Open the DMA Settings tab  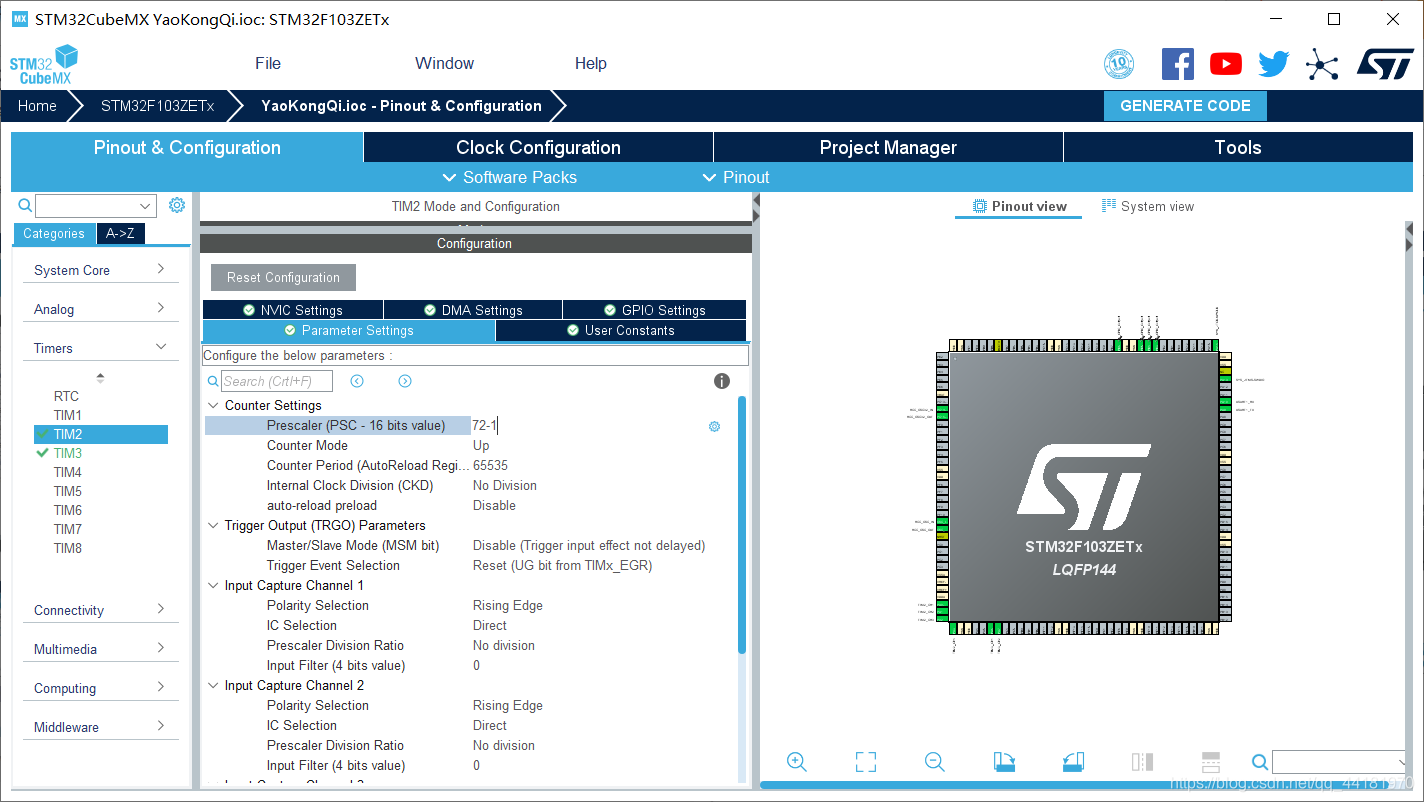pos(473,310)
